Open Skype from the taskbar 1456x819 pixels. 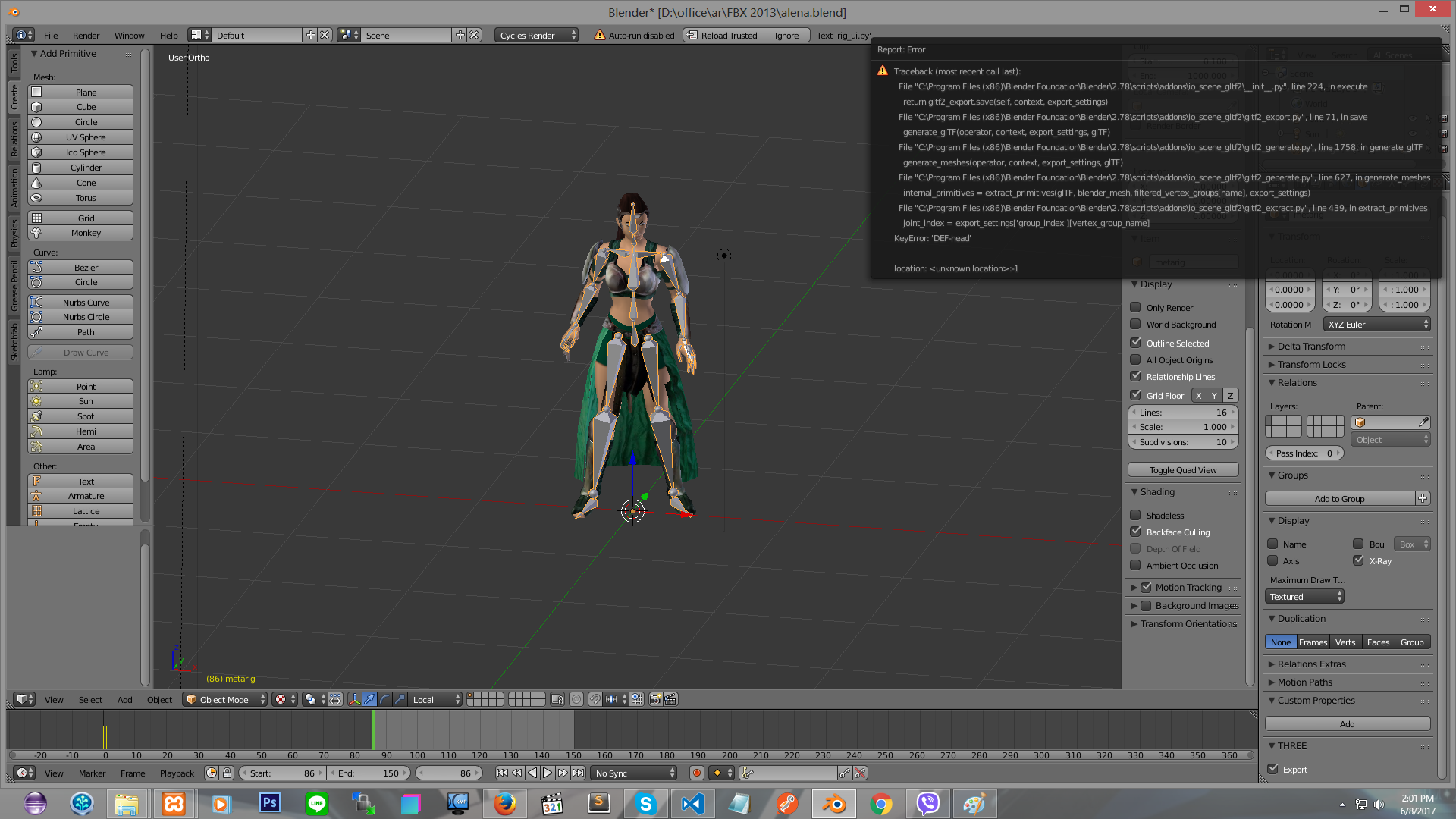click(645, 804)
